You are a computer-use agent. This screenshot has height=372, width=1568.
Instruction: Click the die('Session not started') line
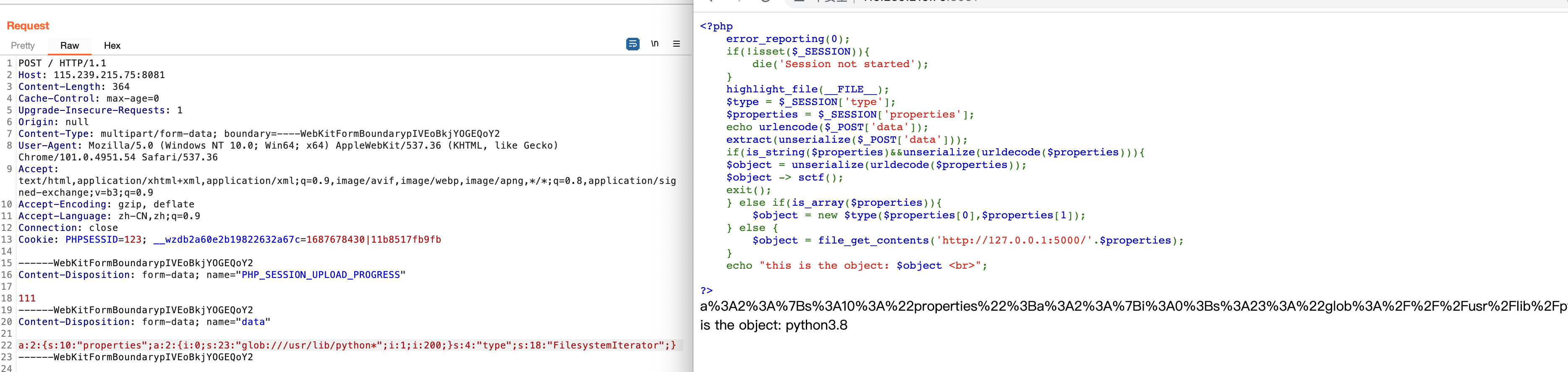(x=840, y=64)
